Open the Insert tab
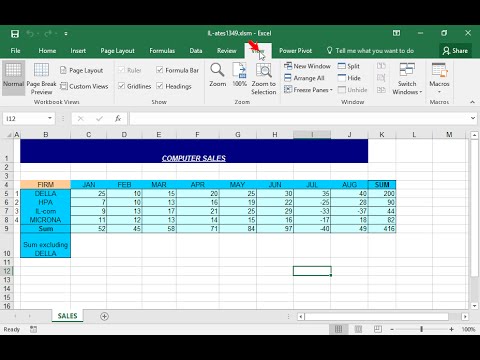Screen dimensions: 480x360 tap(78, 51)
